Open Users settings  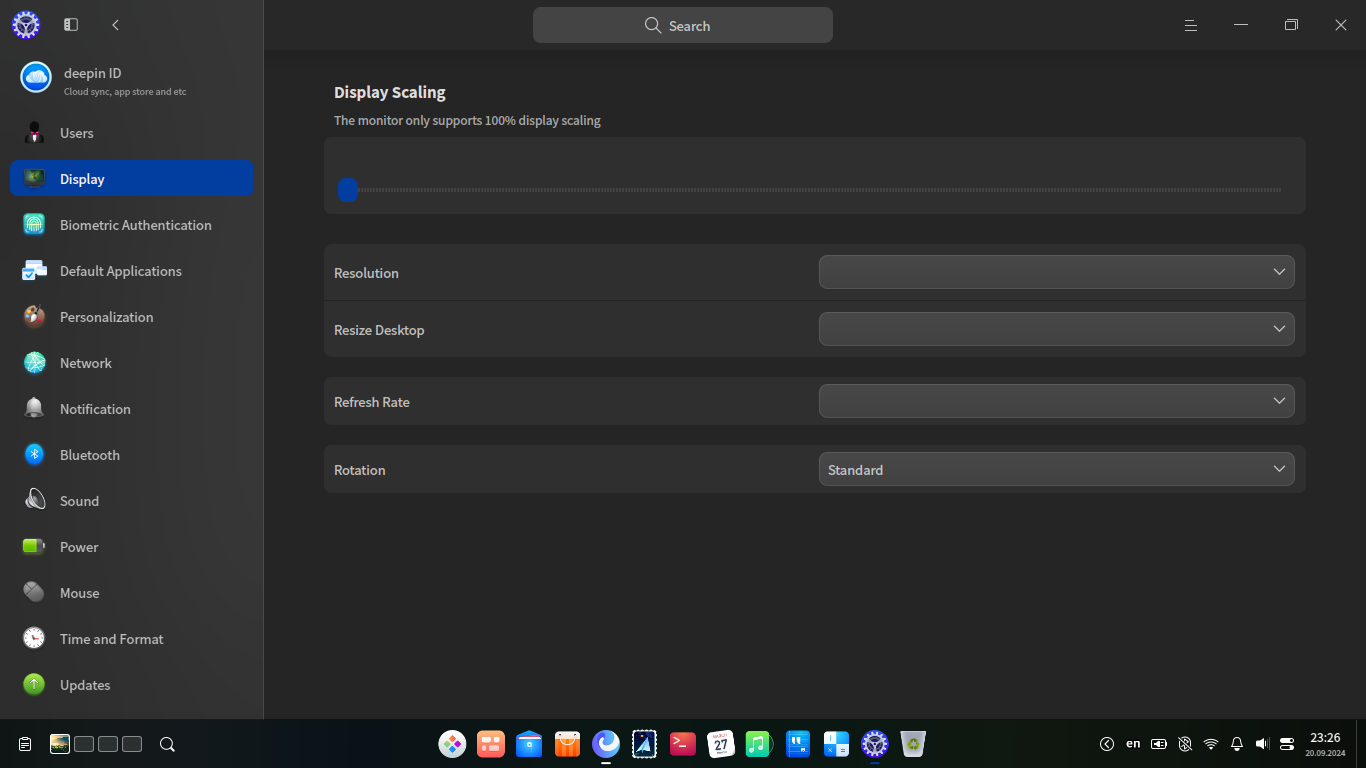(x=132, y=133)
